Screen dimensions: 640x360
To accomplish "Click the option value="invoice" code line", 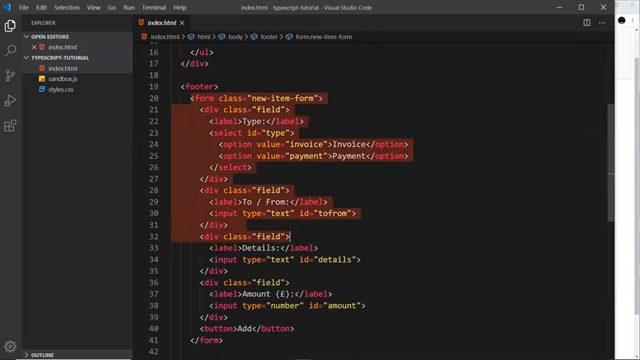I will click(x=313, y=144).
